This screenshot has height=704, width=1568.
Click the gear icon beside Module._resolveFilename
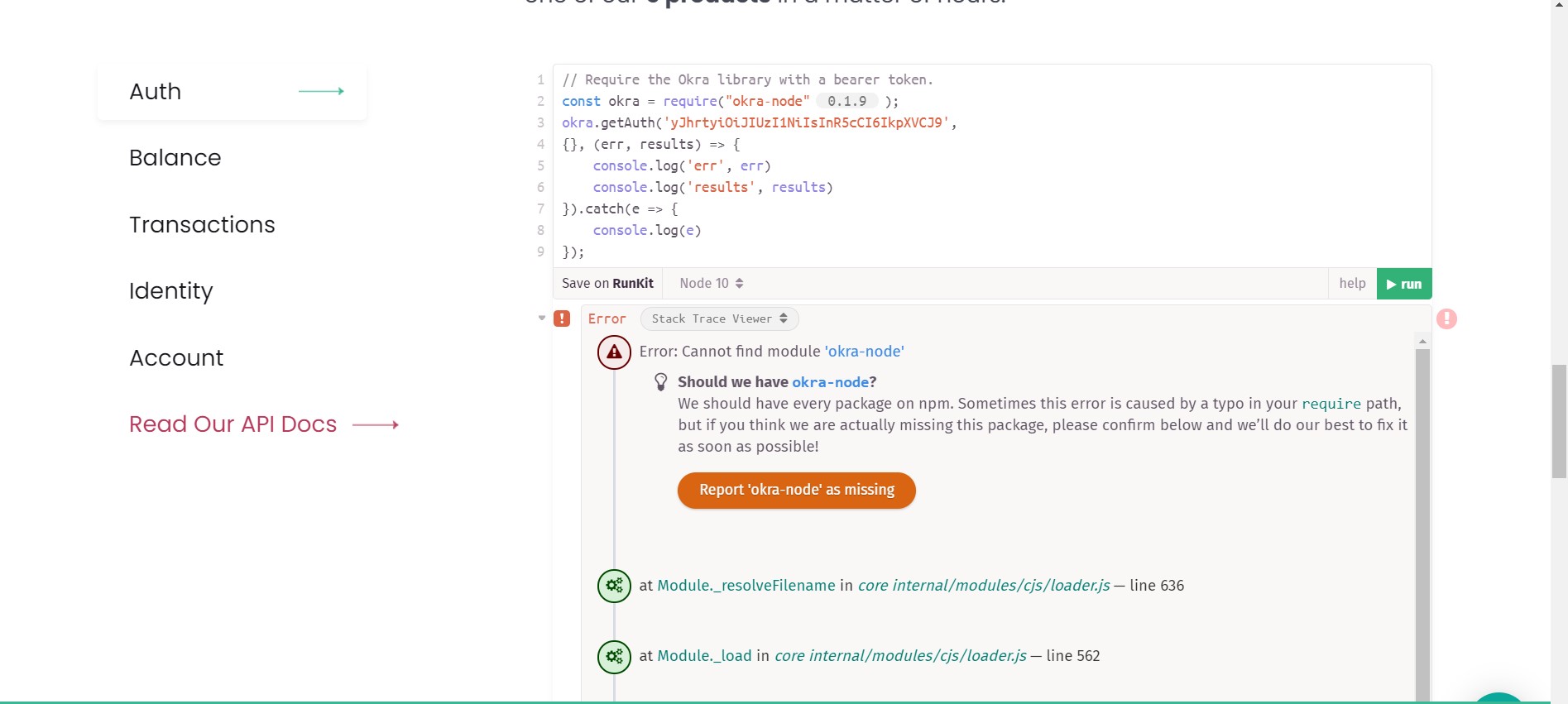(x=614, y=587)
